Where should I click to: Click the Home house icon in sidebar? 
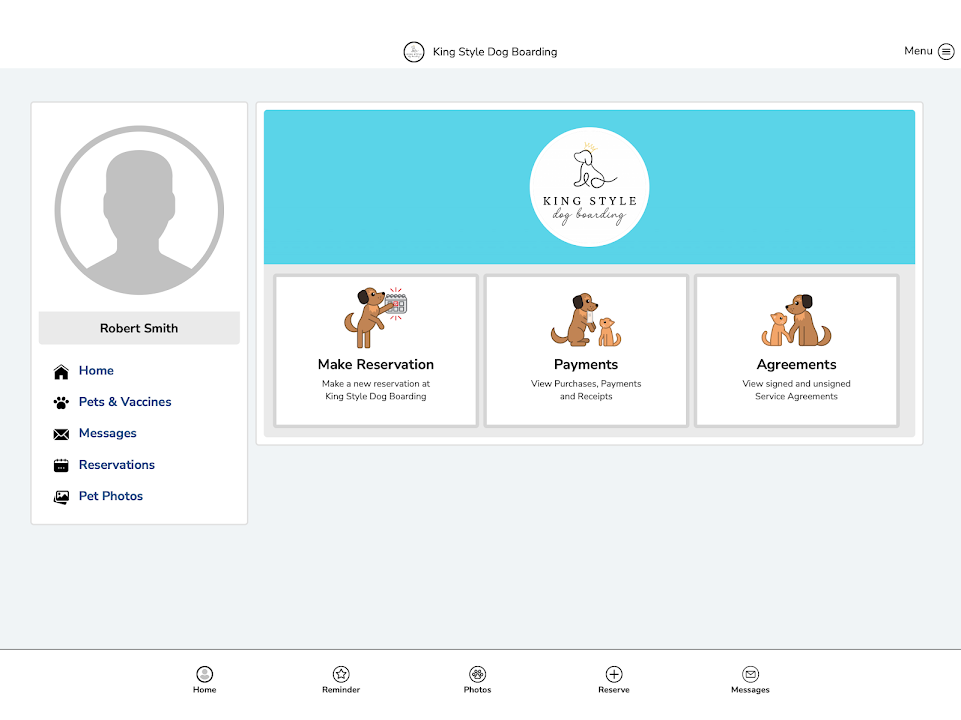(x=61, y=372)
